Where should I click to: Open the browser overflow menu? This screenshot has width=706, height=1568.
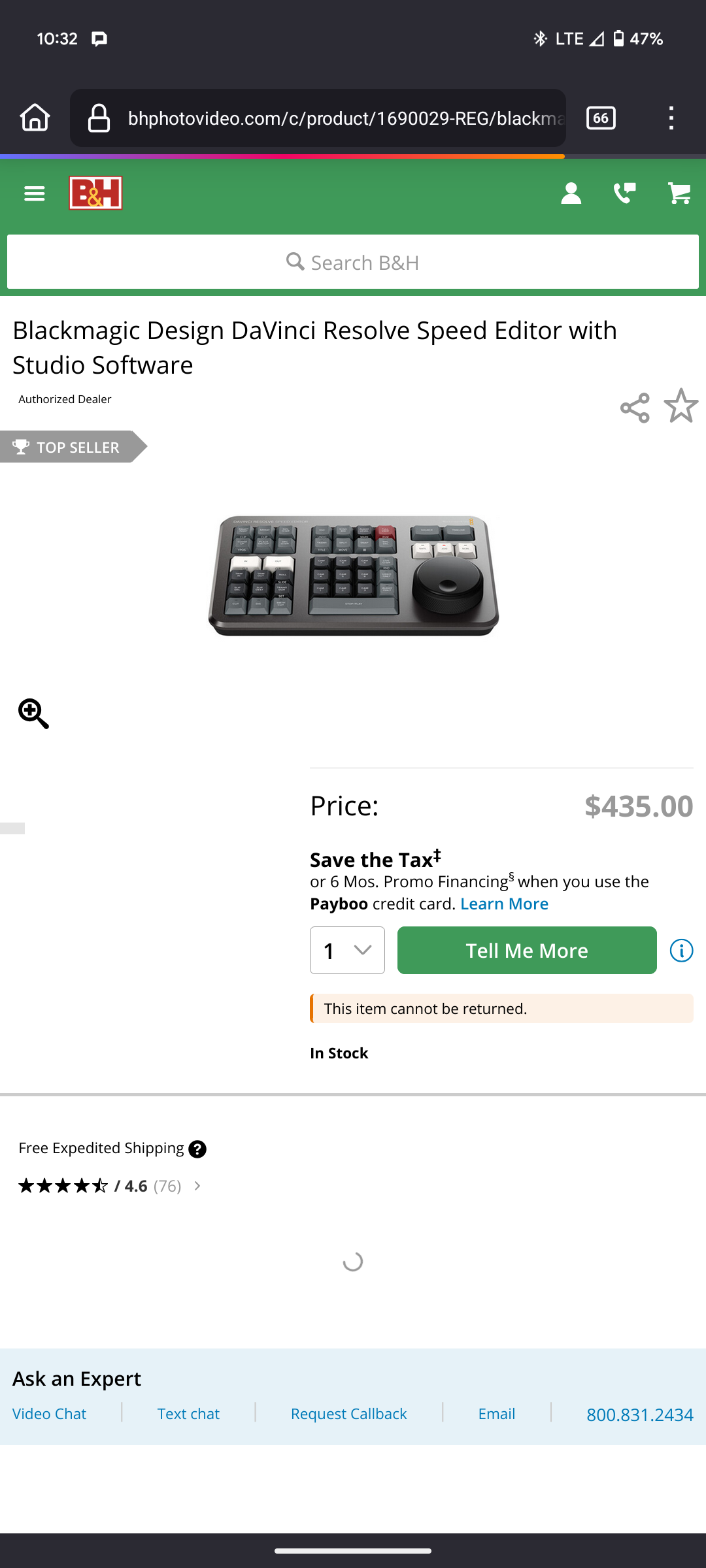(x=670, y=118)
